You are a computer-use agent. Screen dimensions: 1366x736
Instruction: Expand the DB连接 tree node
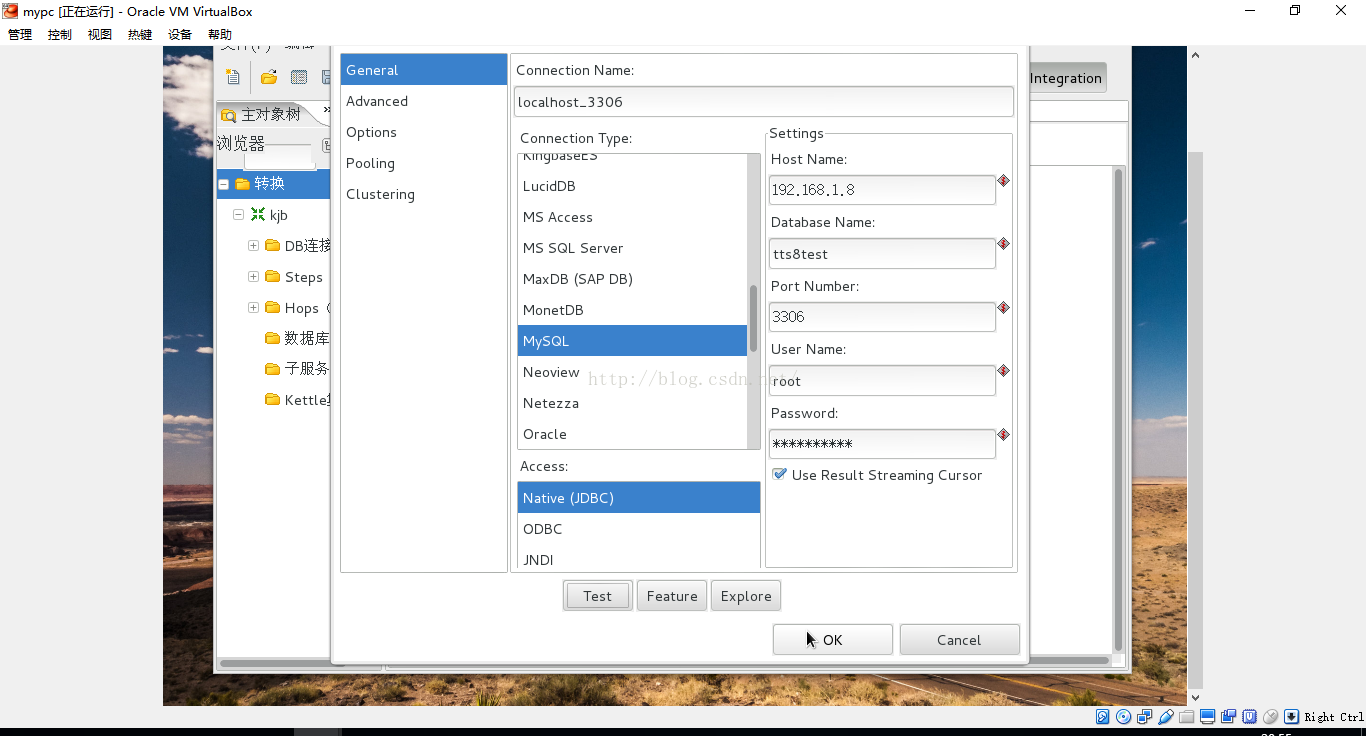coord(253,245)
